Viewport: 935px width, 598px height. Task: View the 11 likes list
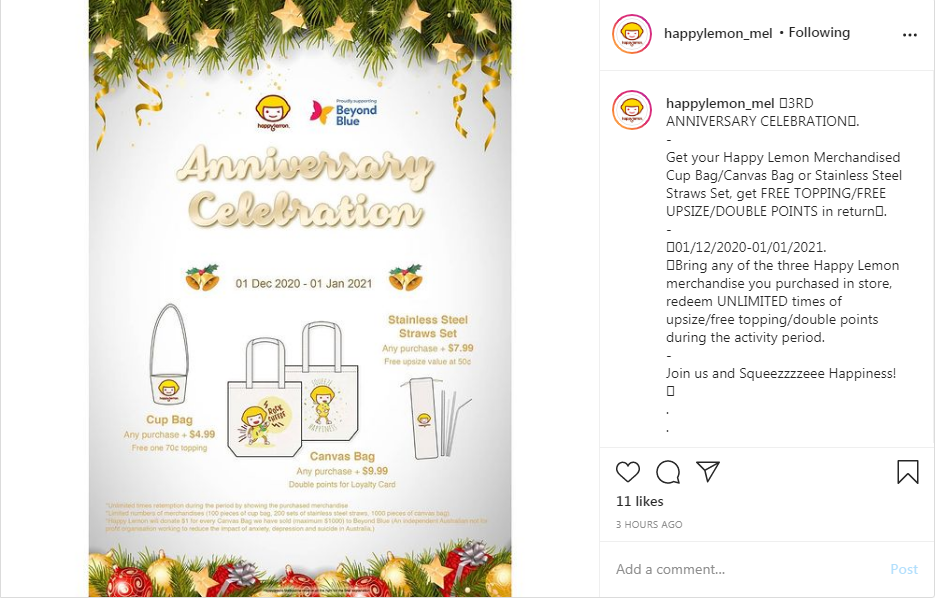click(x=639, y=501)
